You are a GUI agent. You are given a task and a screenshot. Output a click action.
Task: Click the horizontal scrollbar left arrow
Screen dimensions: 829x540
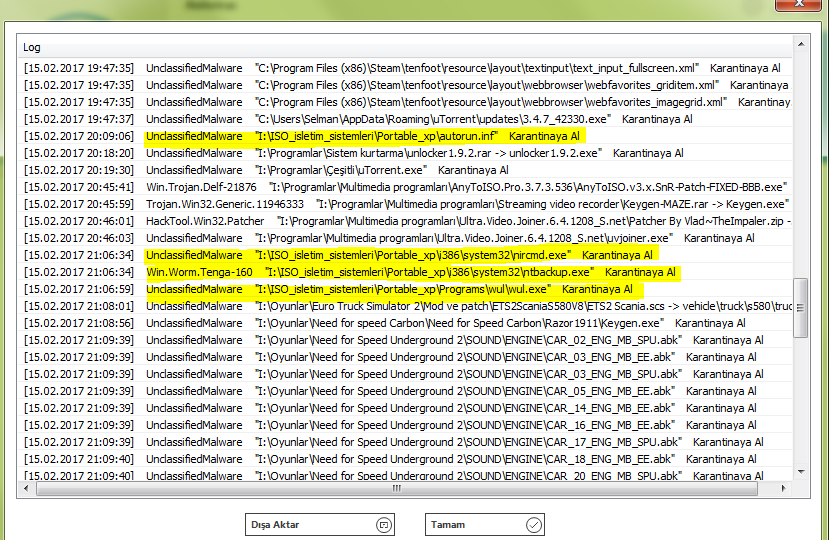pos(27,488)
